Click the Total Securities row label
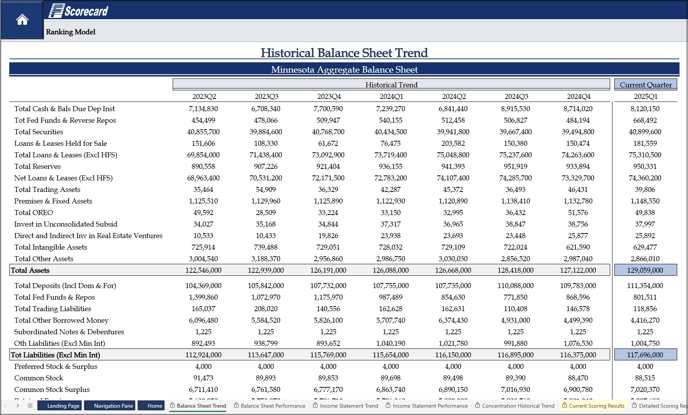 [x=39, y=132]
